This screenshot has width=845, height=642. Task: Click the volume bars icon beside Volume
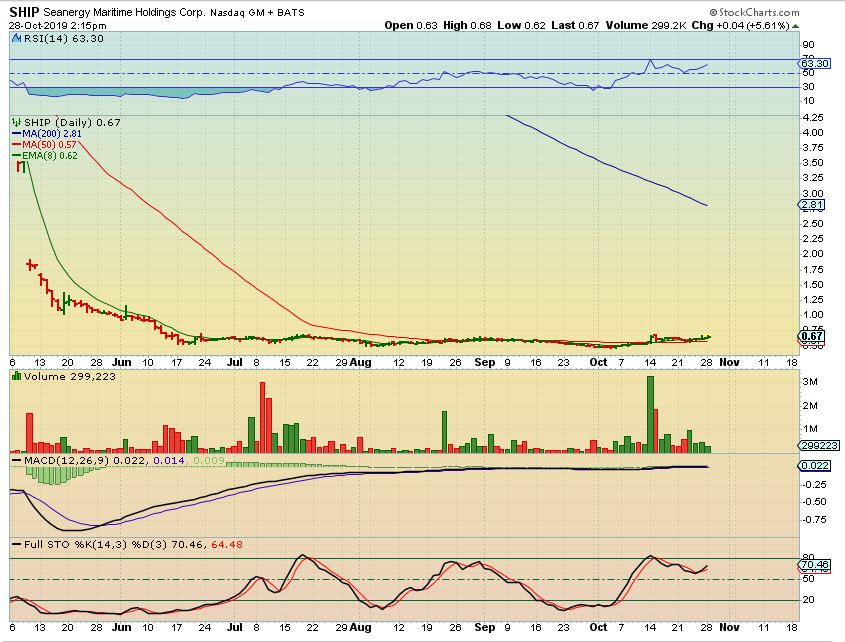pyautogui.click(x=17, y=376)
